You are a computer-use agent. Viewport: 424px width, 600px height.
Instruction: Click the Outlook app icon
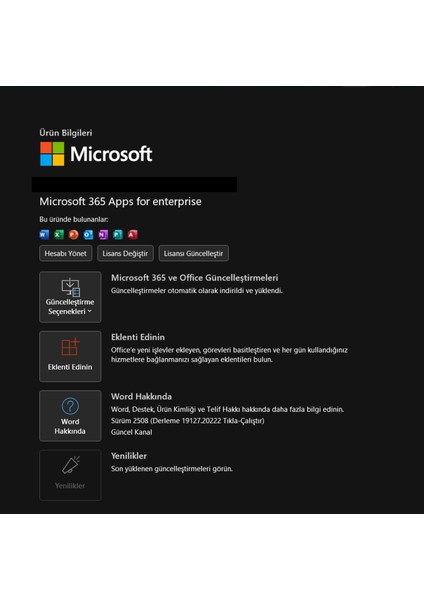(88, 235)
